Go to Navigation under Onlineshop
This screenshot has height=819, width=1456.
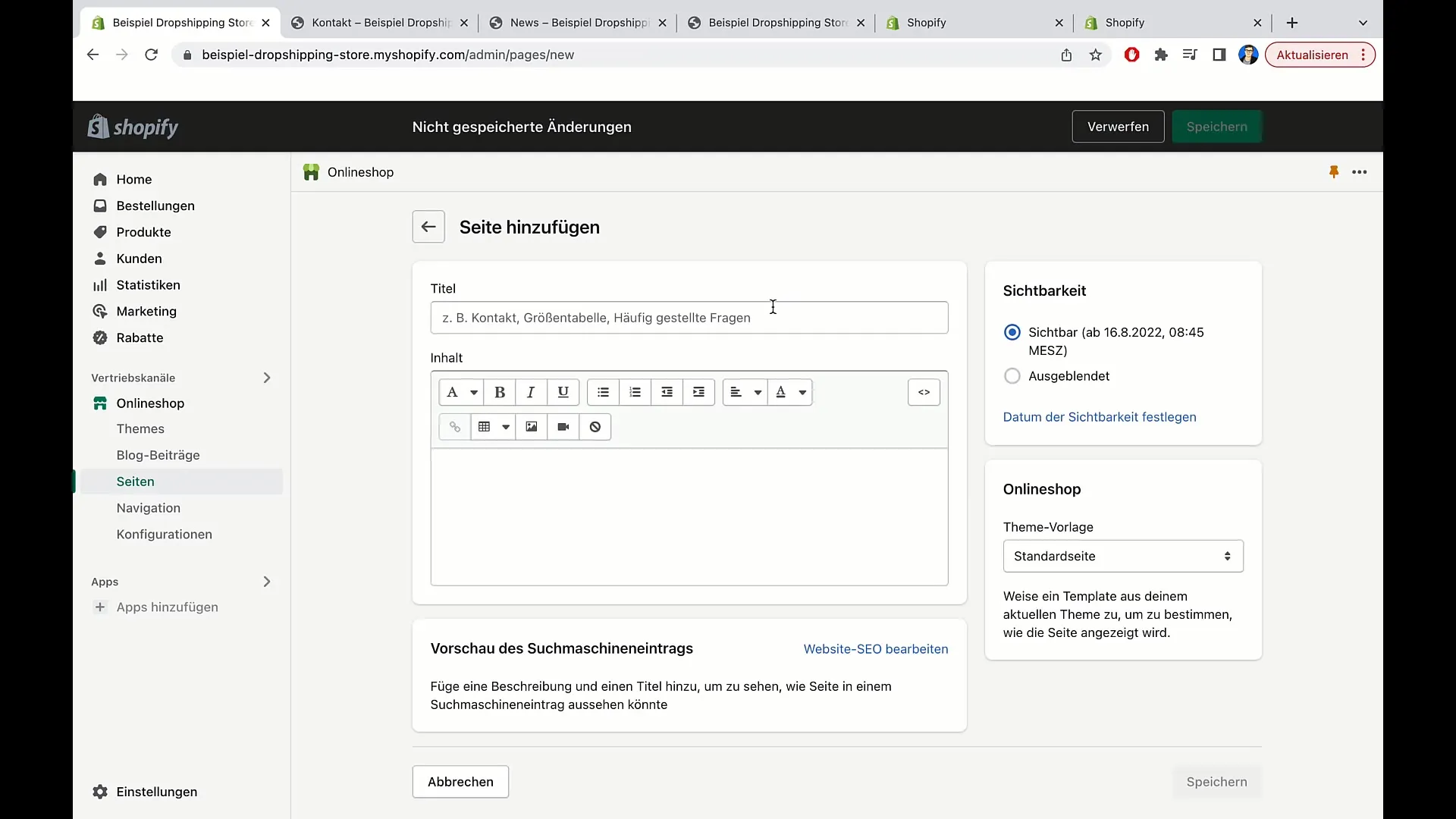(x=148, y=508)
